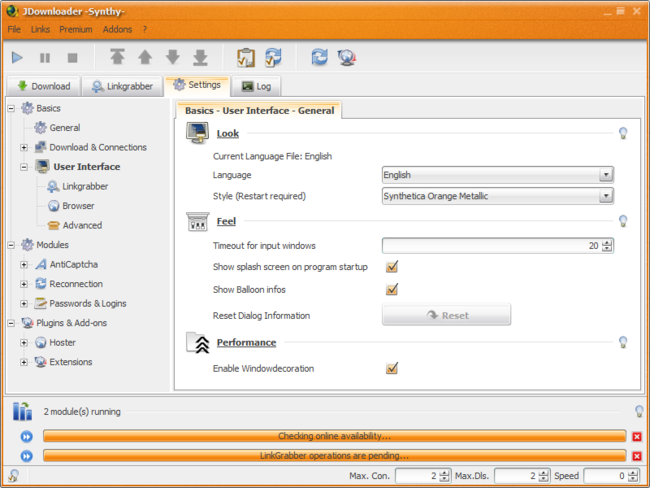Increase Max. Con. spinner value
Screen dimensions: 650x488
[444, 473]
